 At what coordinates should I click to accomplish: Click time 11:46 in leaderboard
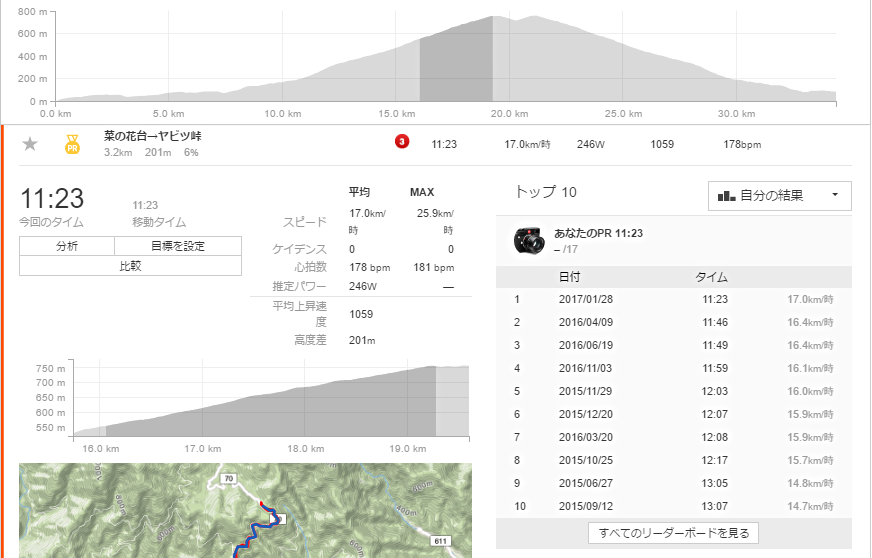(715, 322)
